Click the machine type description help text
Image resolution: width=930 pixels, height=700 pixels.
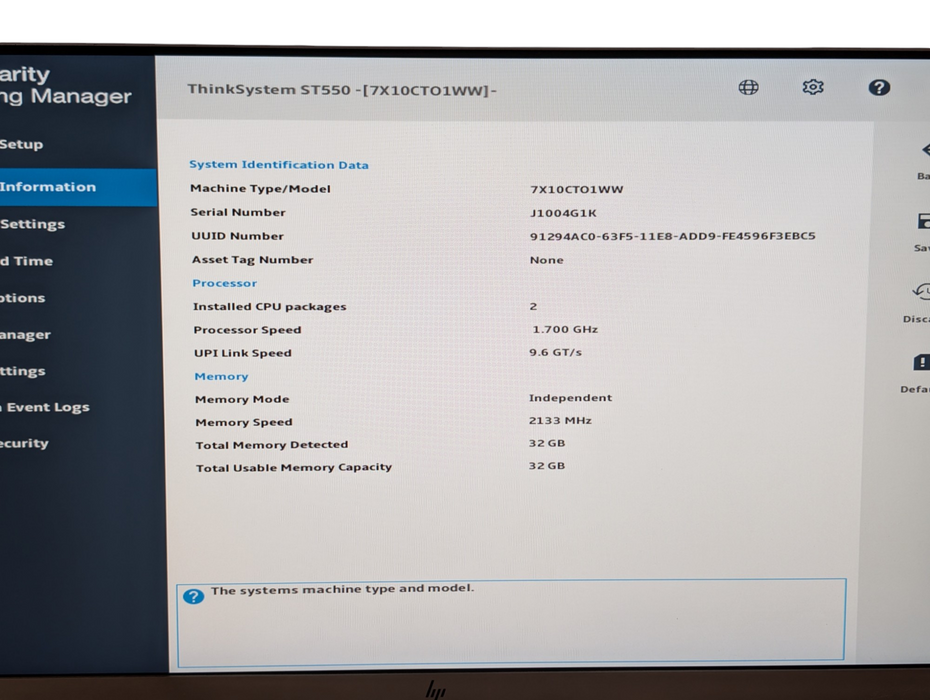(342, 589)
